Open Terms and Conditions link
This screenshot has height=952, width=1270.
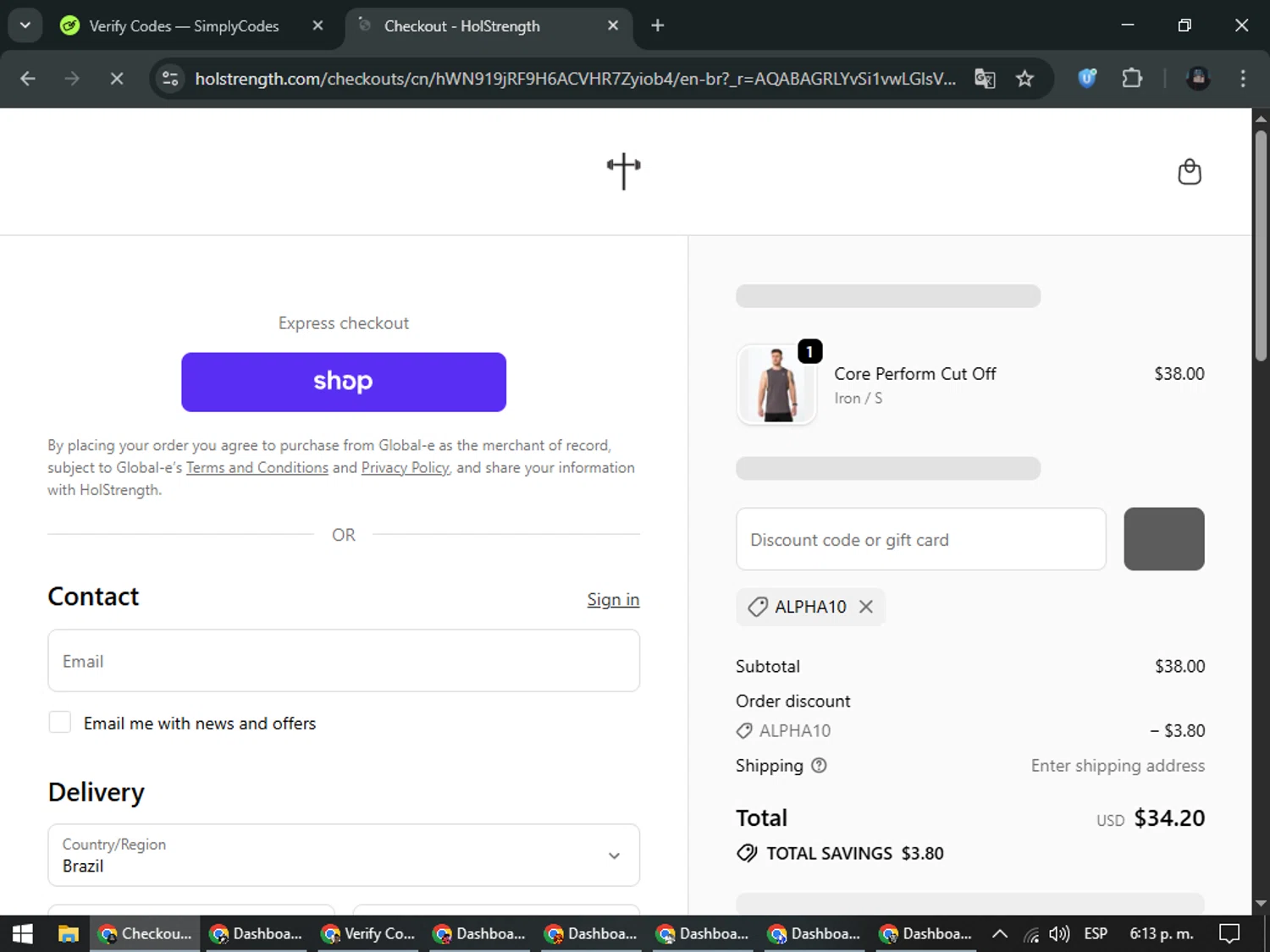(257, 468)
